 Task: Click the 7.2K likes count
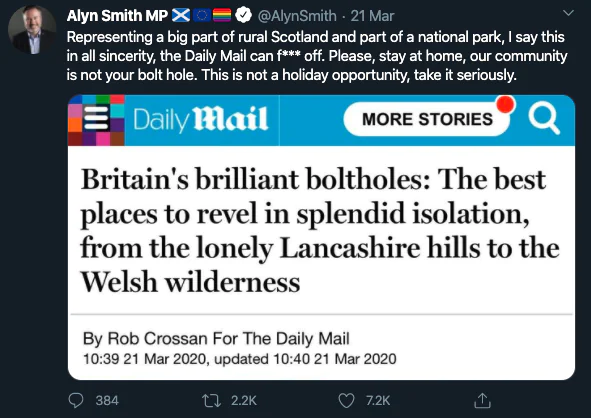[x=378, y=400]
